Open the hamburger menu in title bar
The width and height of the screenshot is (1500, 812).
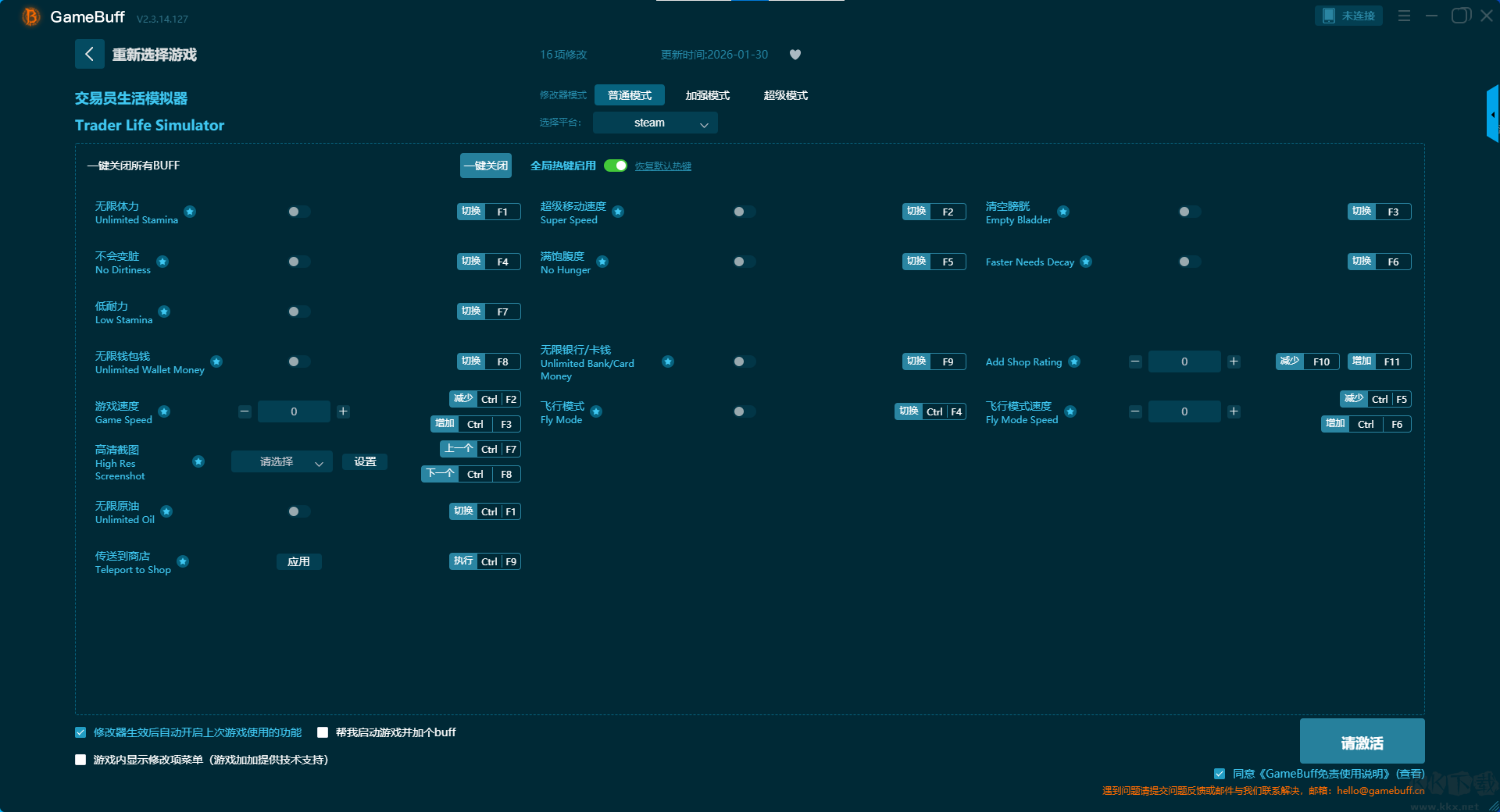point(1404,16)
